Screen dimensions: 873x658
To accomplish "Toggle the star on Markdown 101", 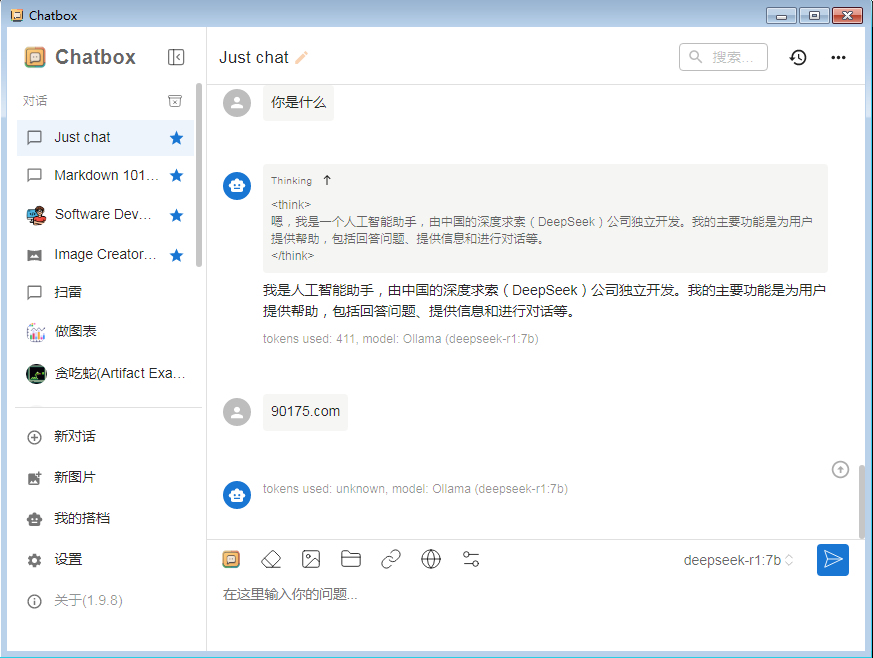I will pyautogui.click(x=176, y=176).
